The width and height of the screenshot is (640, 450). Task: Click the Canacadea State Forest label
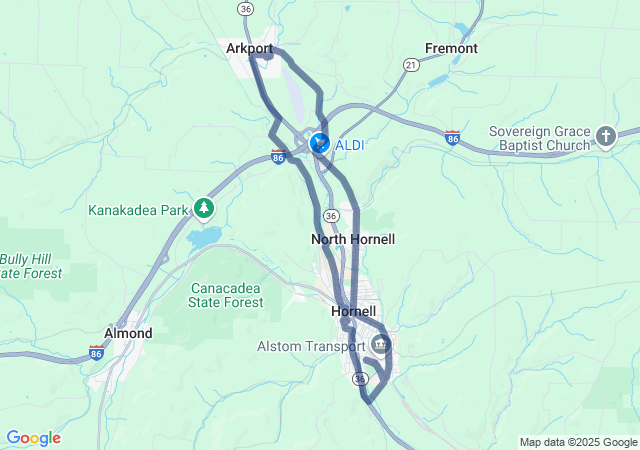click(x=226, y=295)
